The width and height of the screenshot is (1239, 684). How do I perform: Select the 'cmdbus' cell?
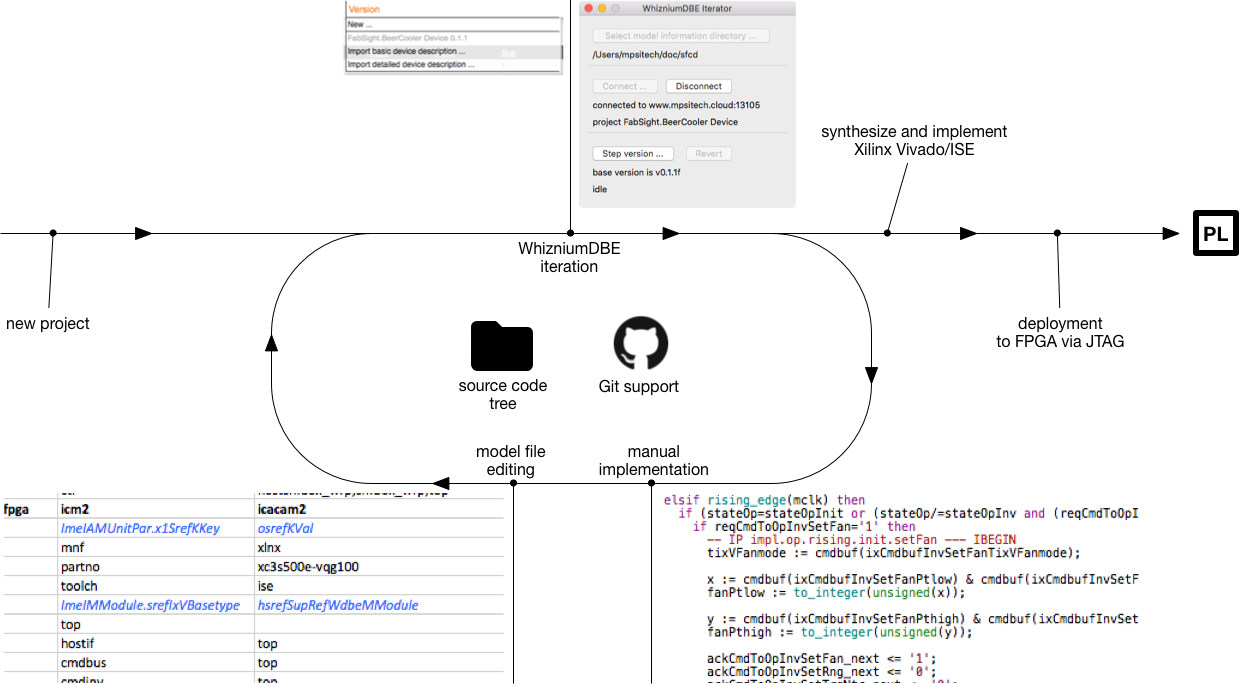click(155, 662)
